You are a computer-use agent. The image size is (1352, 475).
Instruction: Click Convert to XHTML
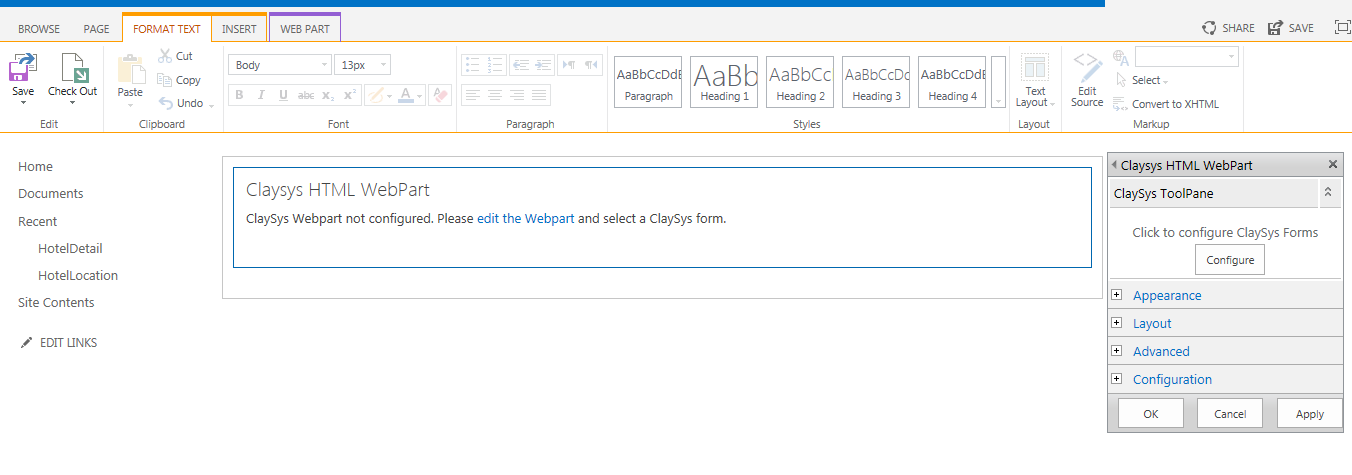coord(1166,104)
